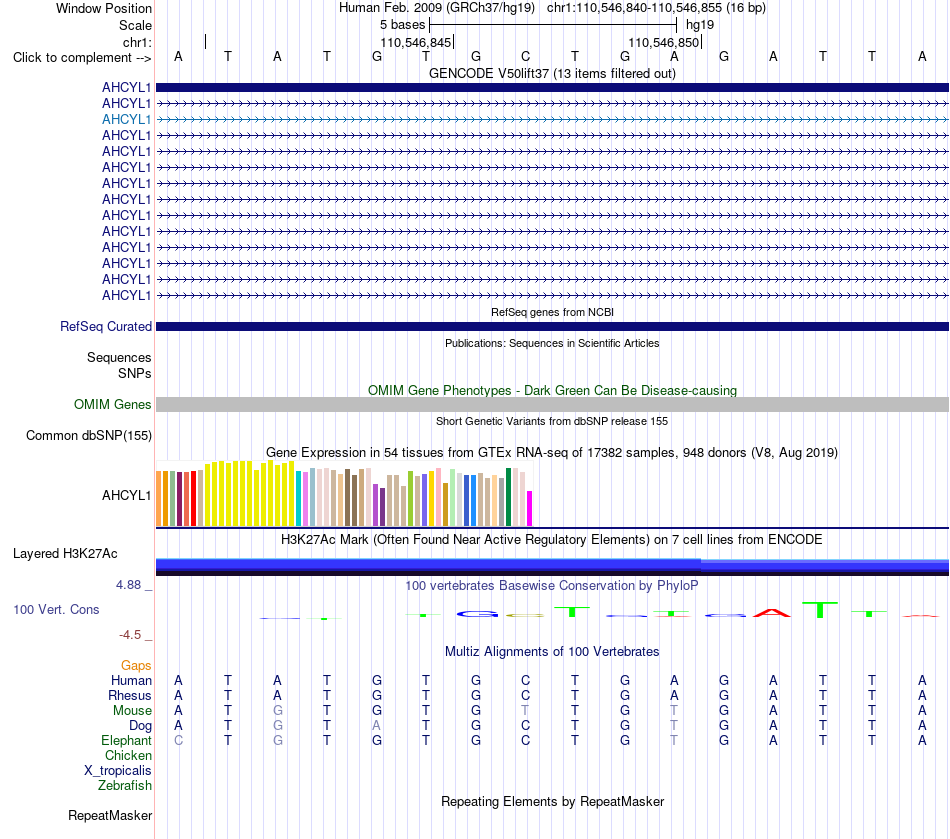Select the "Chicken" alignment row label
This screenshot has width=950, height=839.
[x=128, y=755]
